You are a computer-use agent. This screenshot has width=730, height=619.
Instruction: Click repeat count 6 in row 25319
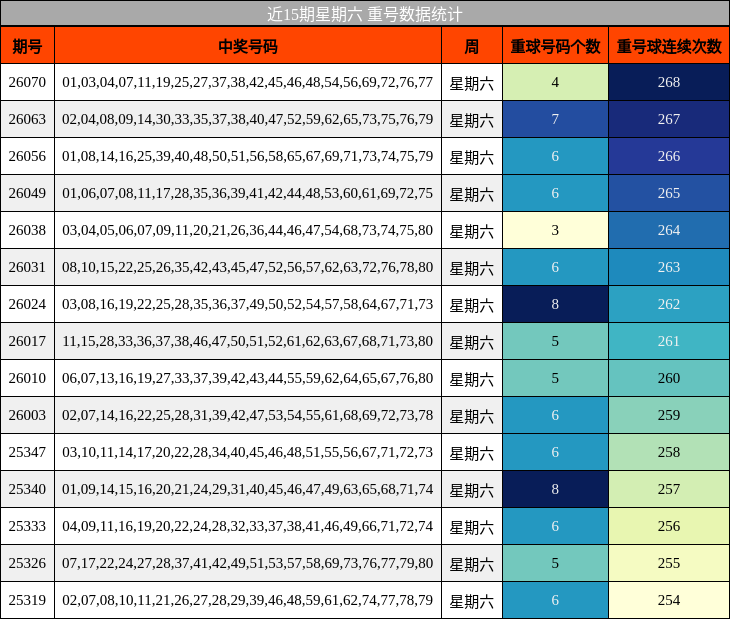point(555,600)
